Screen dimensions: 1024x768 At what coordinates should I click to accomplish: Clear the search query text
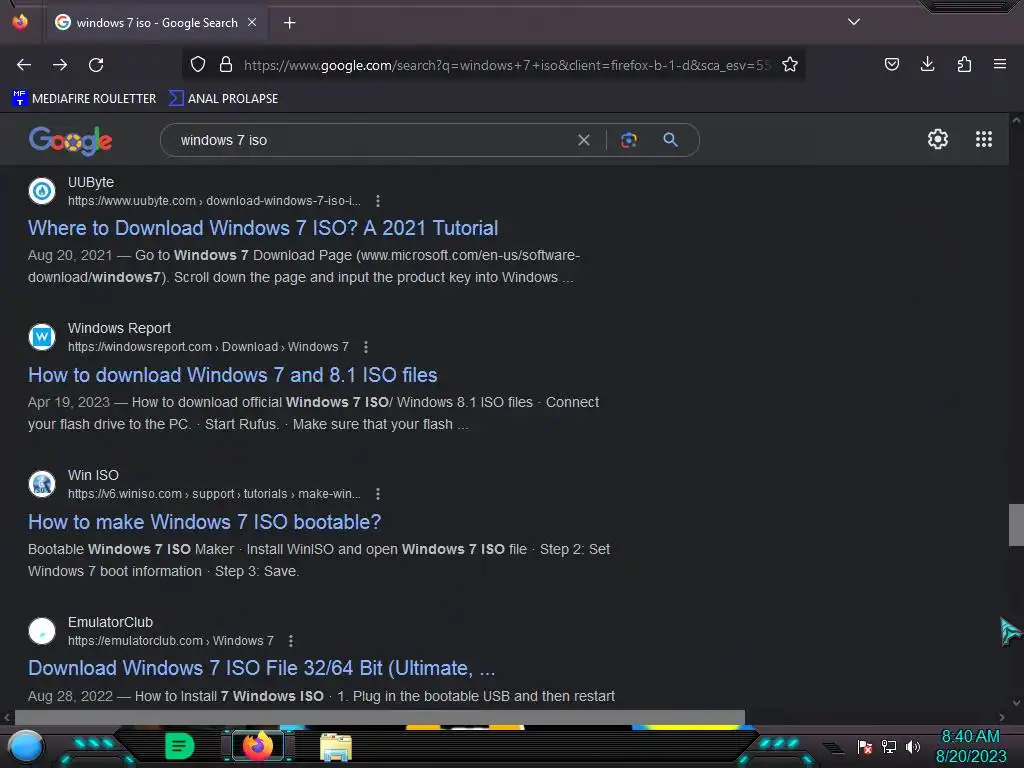(x=584, y=140)
